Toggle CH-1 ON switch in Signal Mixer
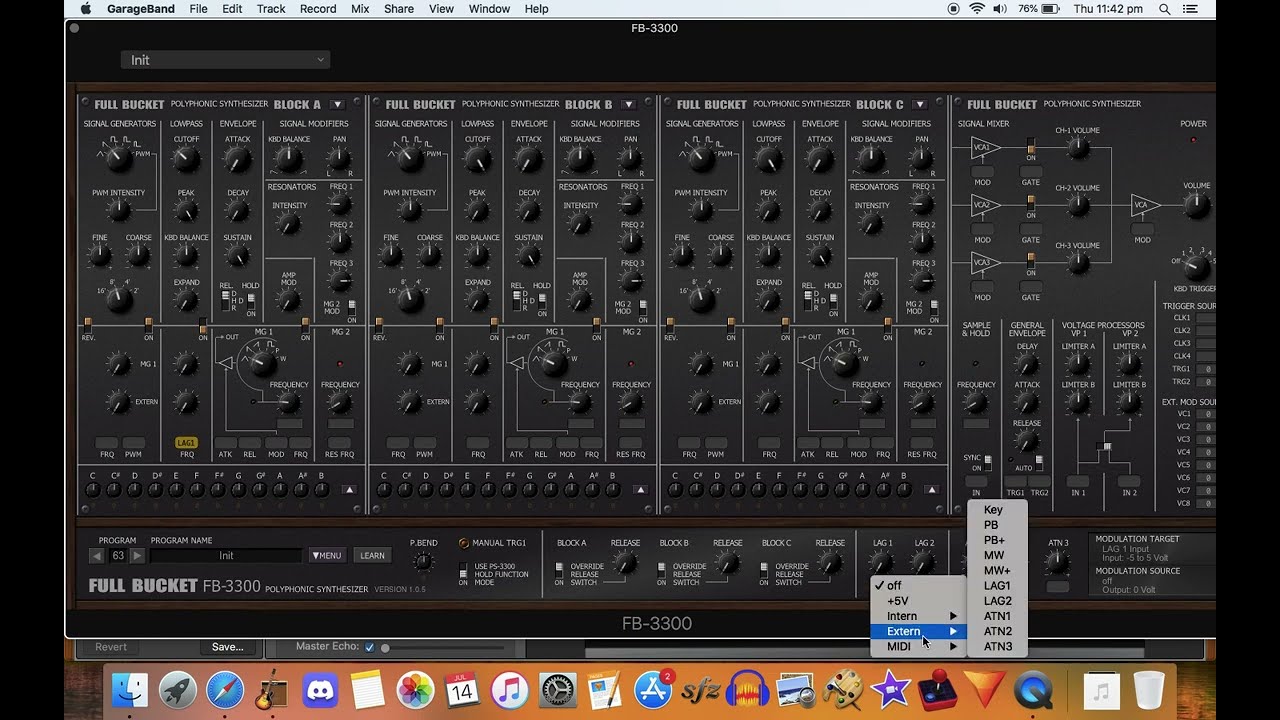Viewport: 1280px width, 720px height. 1031,147
